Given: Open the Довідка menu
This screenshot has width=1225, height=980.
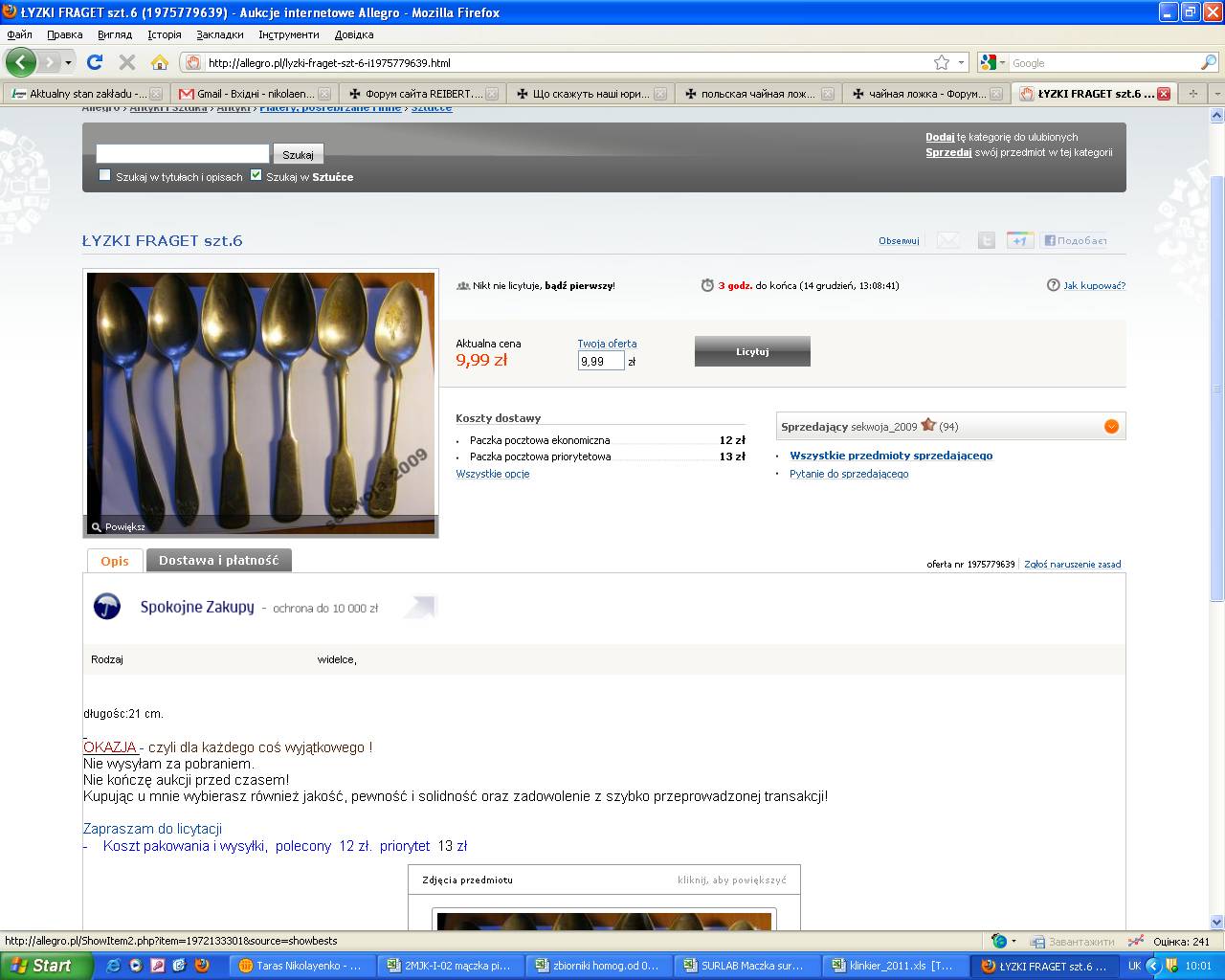Looking at the screenshot, I should tap(354, 34).
